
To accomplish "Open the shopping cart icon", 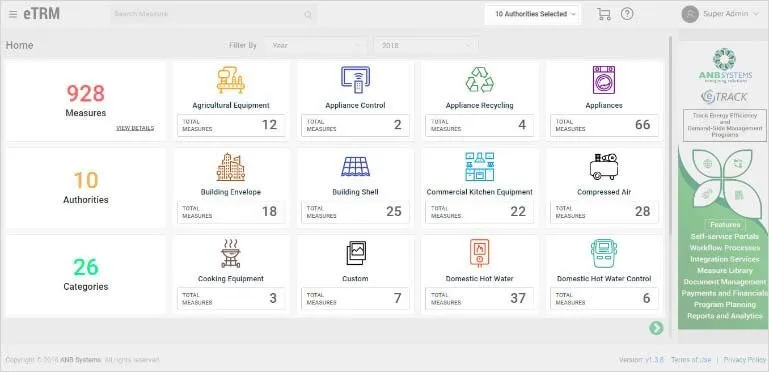I will [x=604, y=14].
